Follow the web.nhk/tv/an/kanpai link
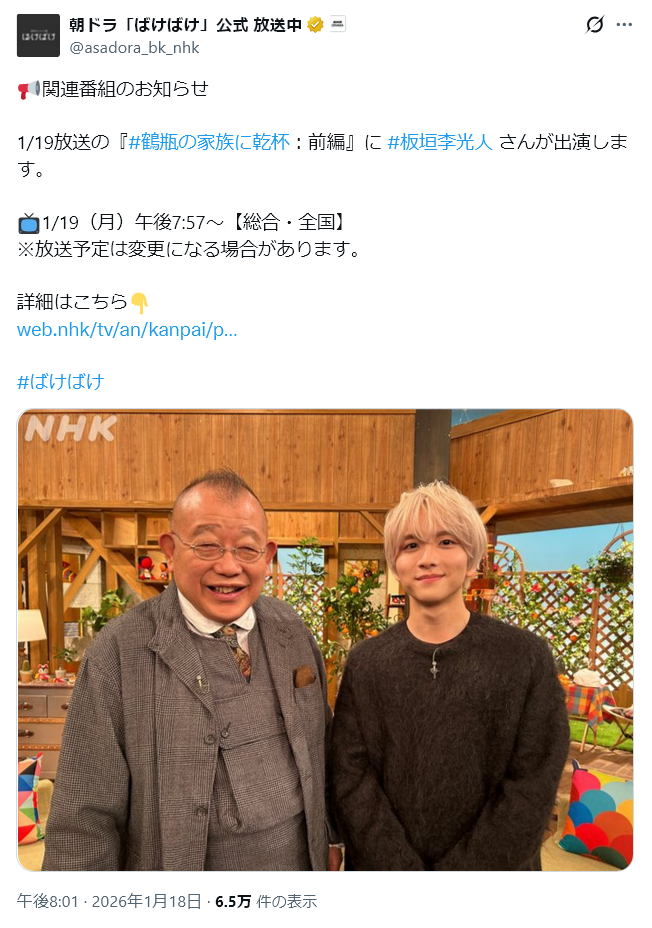The width and height of the screenshot is (652, 928). click(127, 330)
